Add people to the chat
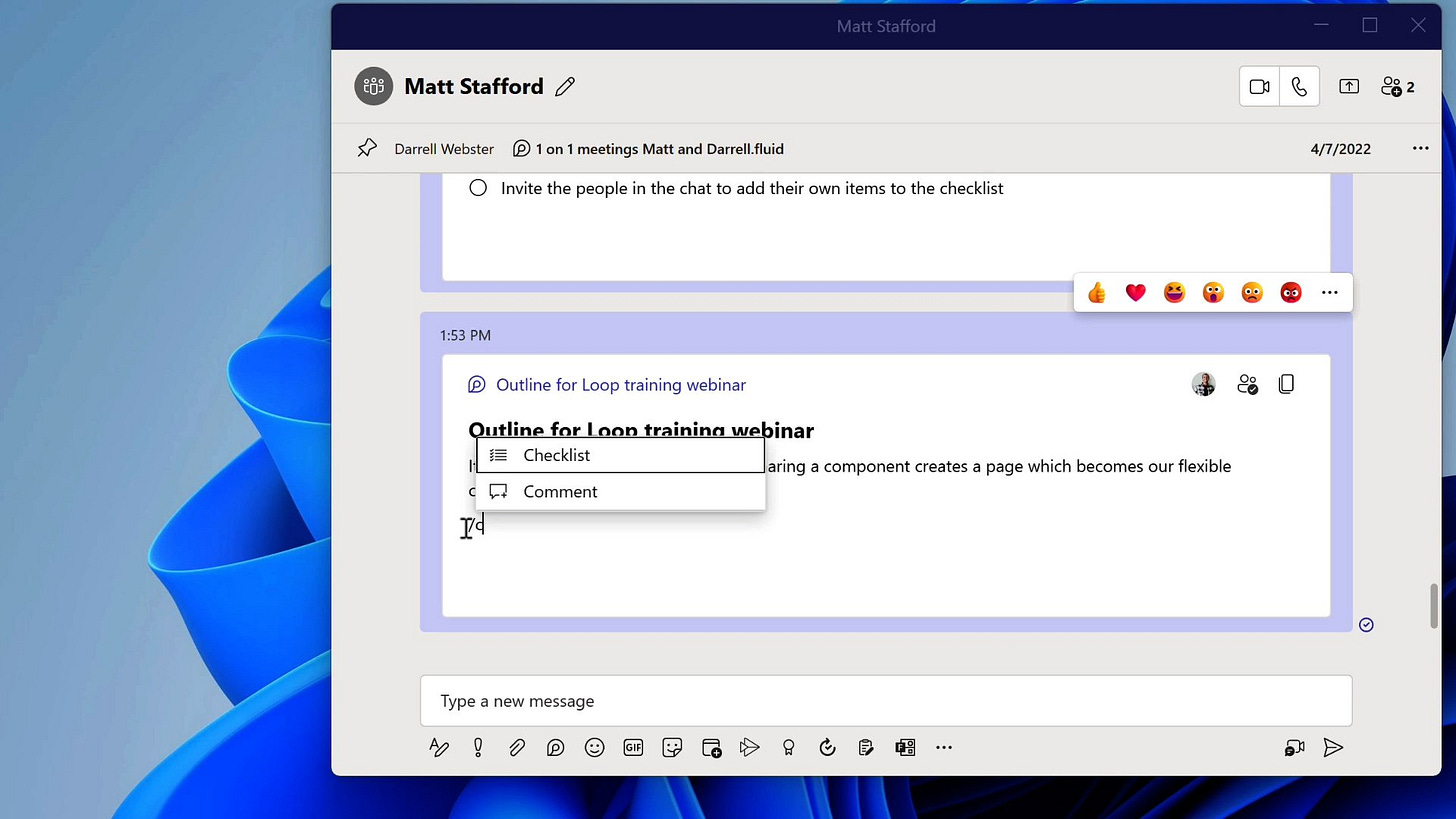The image size is (1456, 819). pyautogui.click(x=1398, y=87)
